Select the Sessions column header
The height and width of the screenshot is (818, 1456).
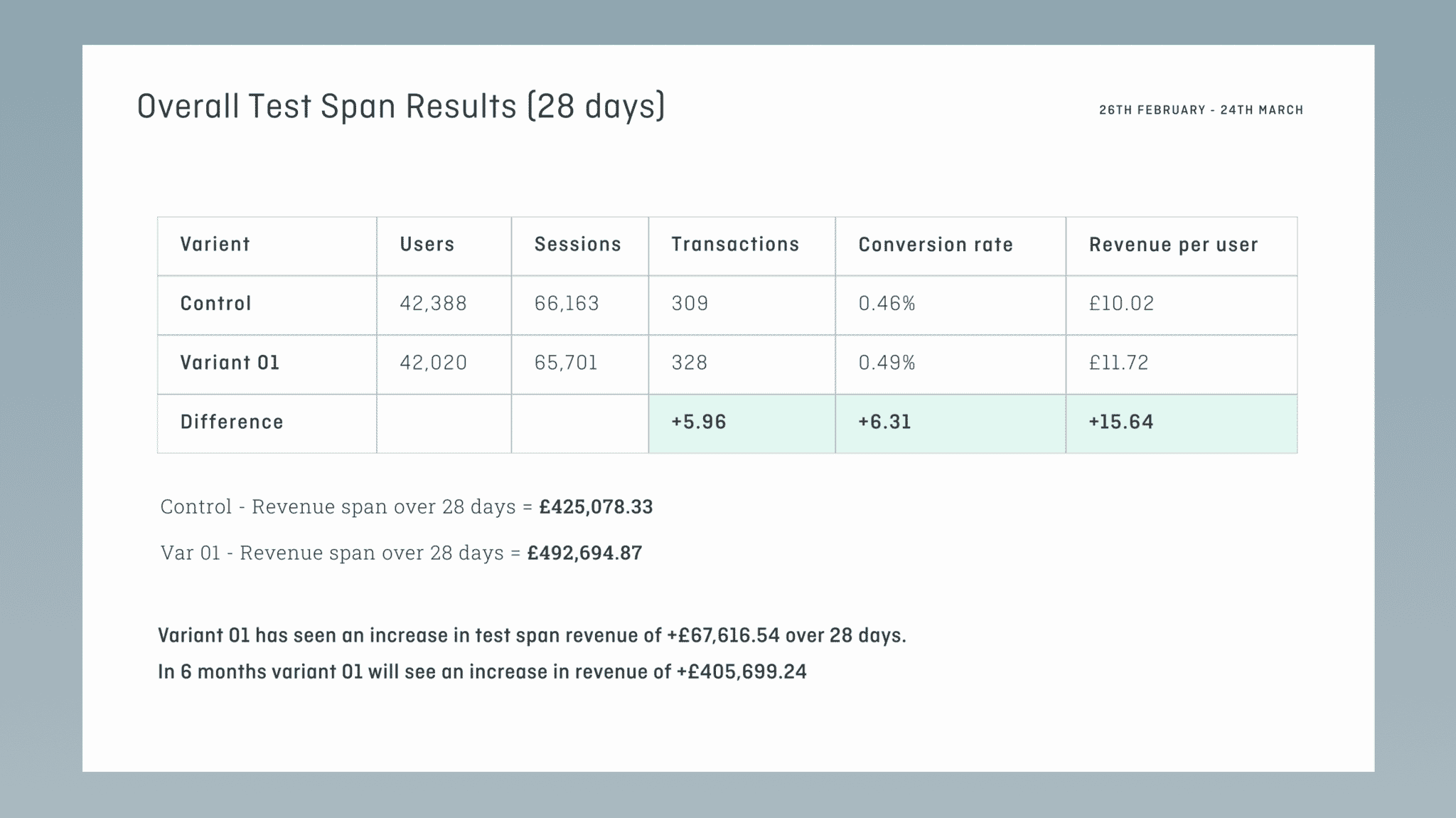point(577,244)
